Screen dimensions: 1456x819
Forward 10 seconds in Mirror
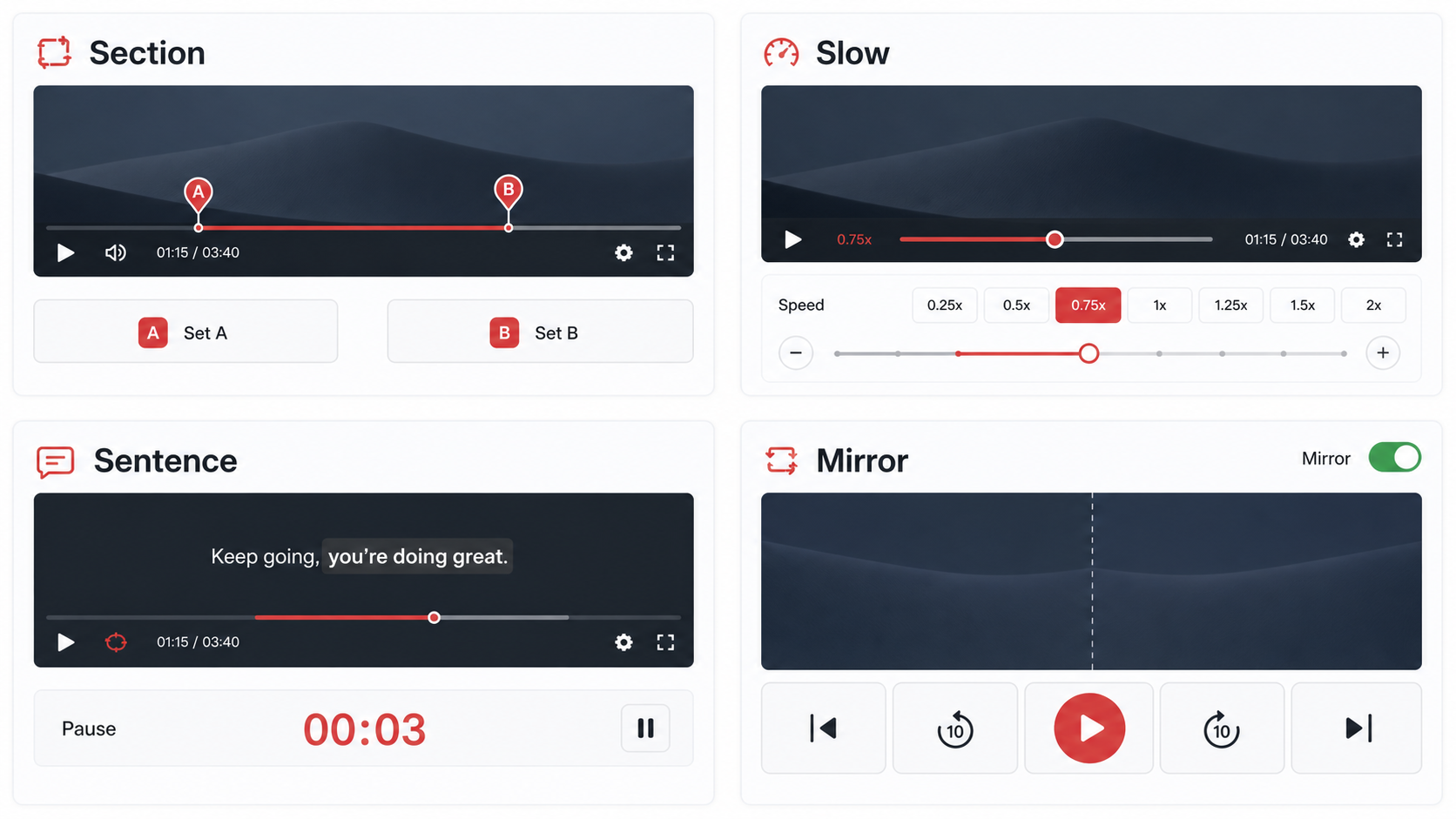coord(1223,728)
